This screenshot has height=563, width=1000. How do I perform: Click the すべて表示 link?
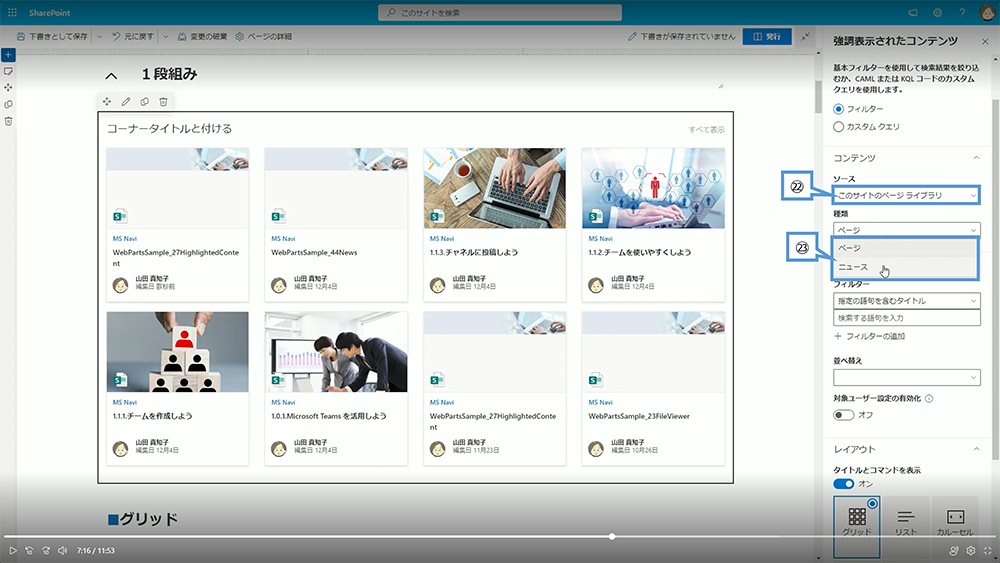click(x=706, y=129)
